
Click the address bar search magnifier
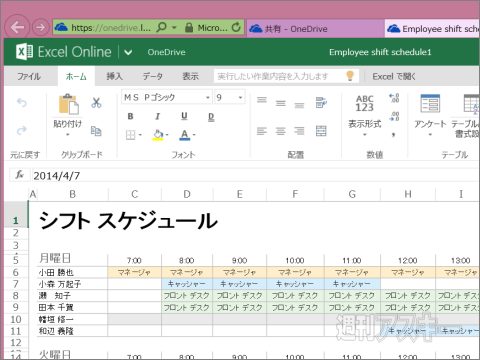tap(161, 27)
